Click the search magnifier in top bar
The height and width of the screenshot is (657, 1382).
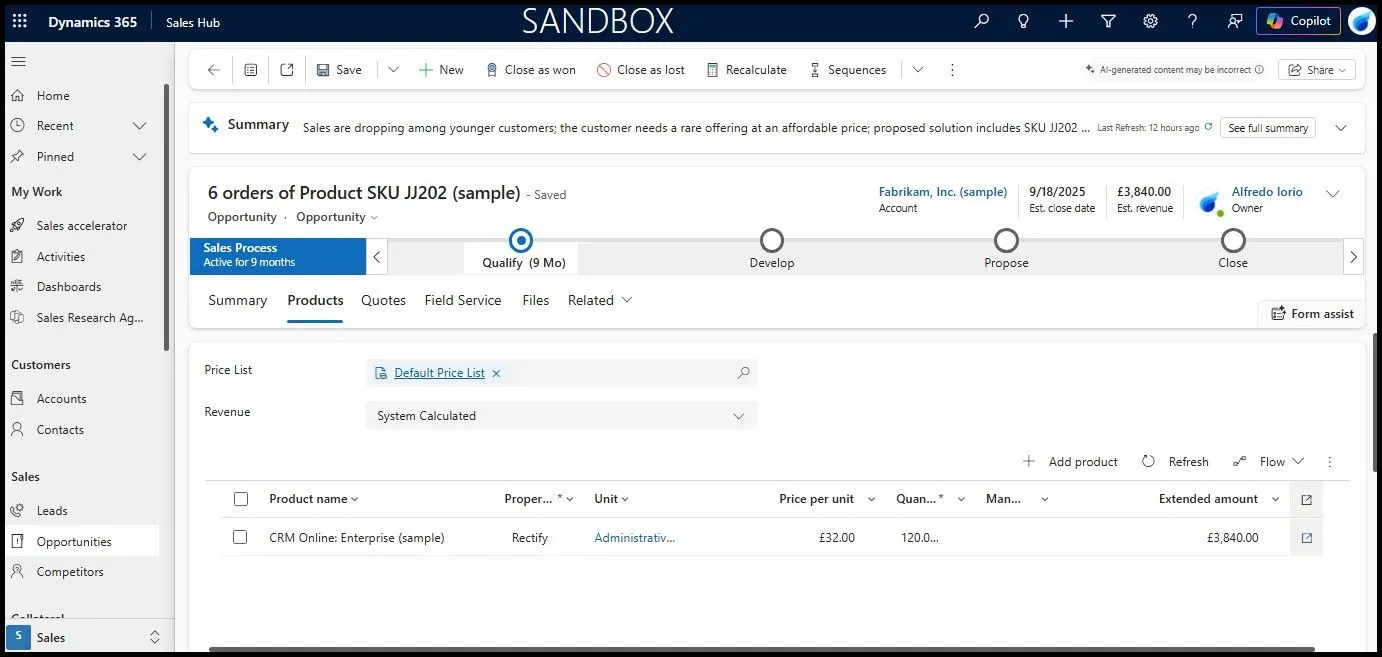point(981,21)
